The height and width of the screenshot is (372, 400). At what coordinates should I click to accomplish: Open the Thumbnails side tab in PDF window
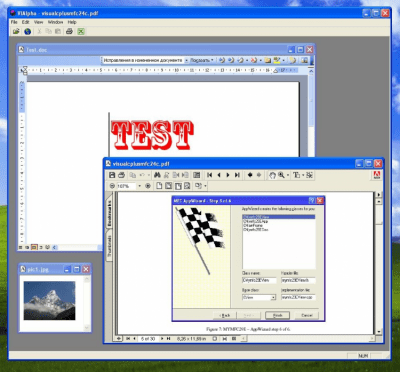[x=109, y=245]
